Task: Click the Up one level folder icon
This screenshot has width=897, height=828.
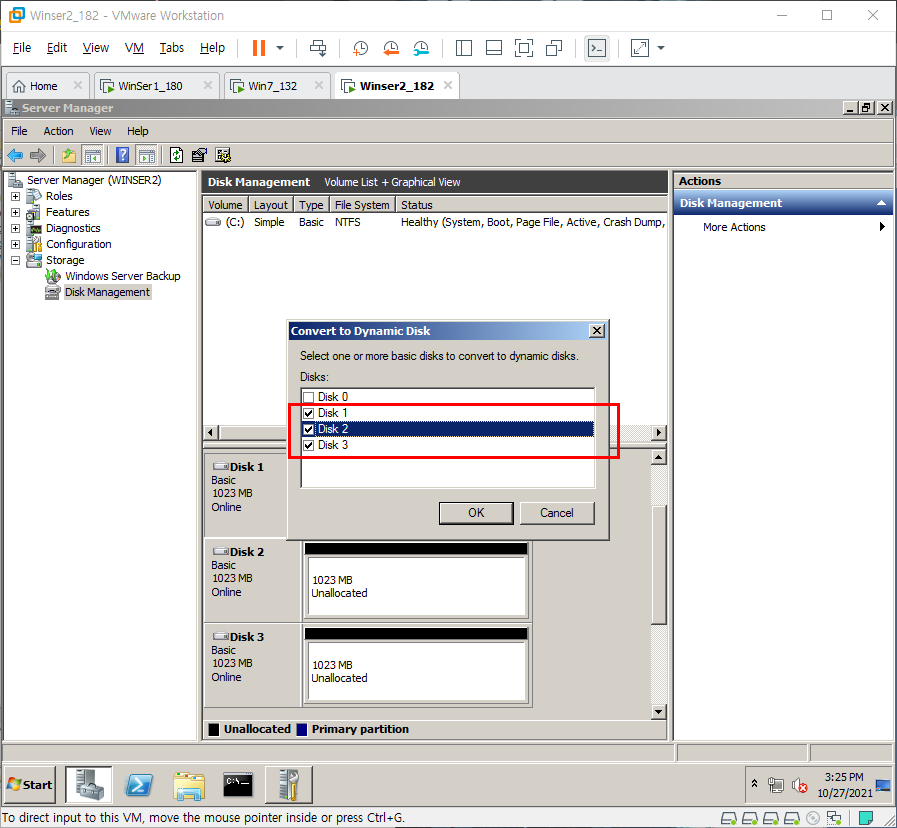Action: tap(69, 155)
